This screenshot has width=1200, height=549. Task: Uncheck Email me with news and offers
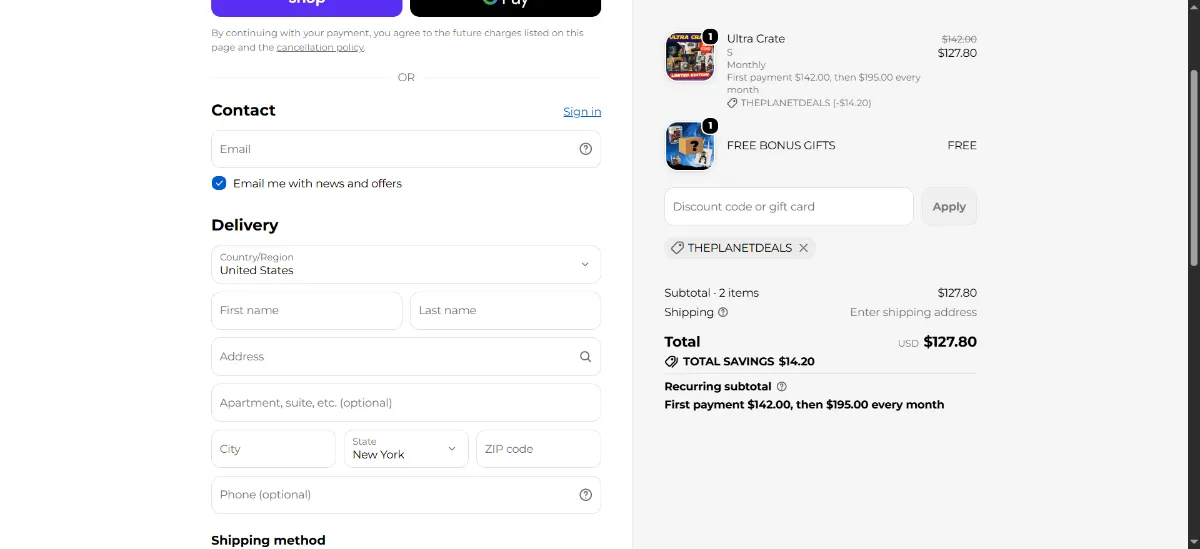click(219, 183)
